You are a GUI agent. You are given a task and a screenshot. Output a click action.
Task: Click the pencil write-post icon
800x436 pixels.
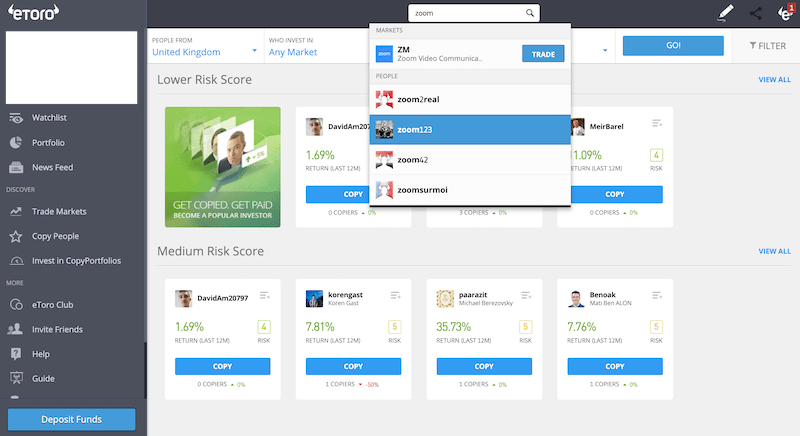725,13
